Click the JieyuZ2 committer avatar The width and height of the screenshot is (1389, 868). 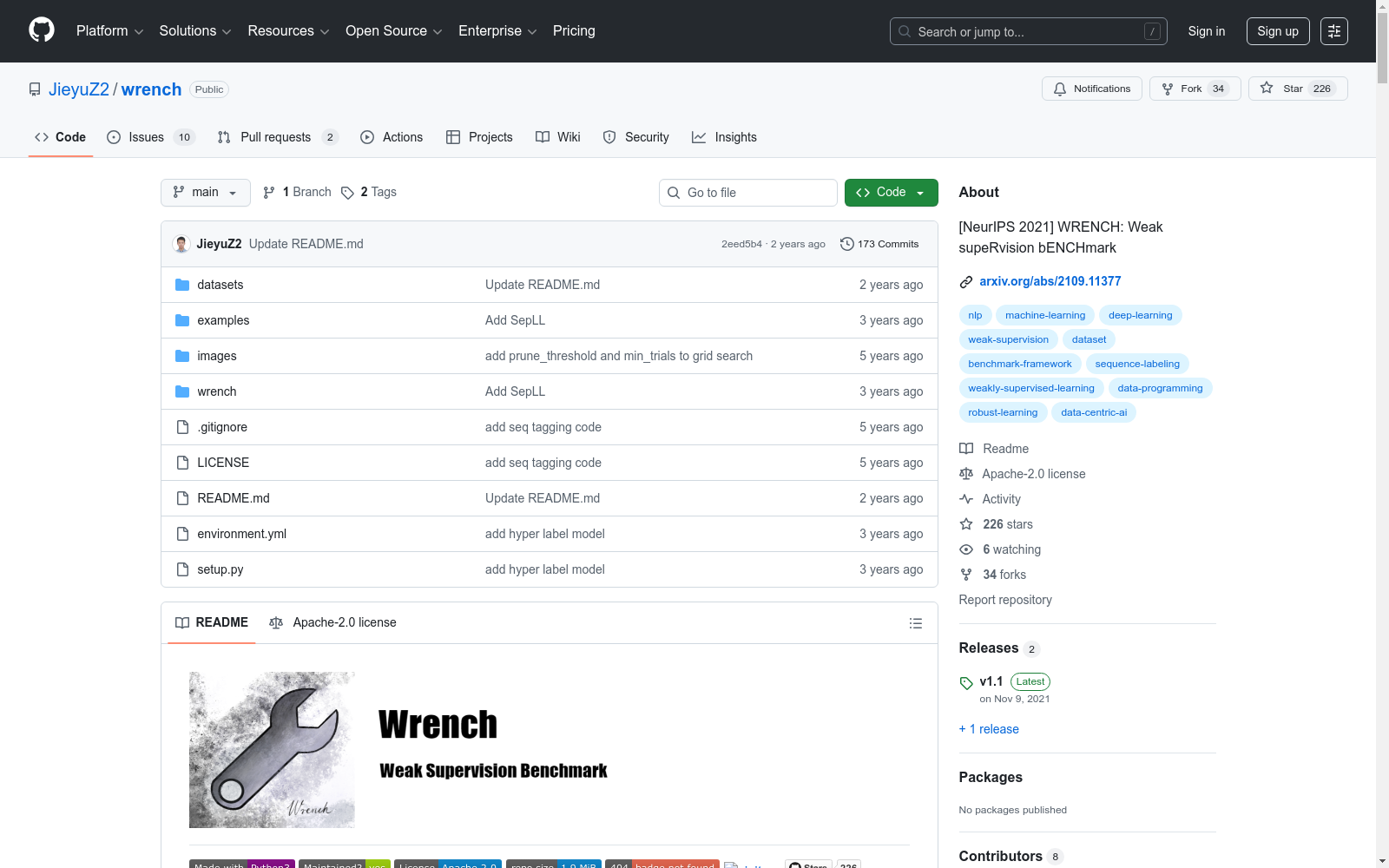(181, 244)
